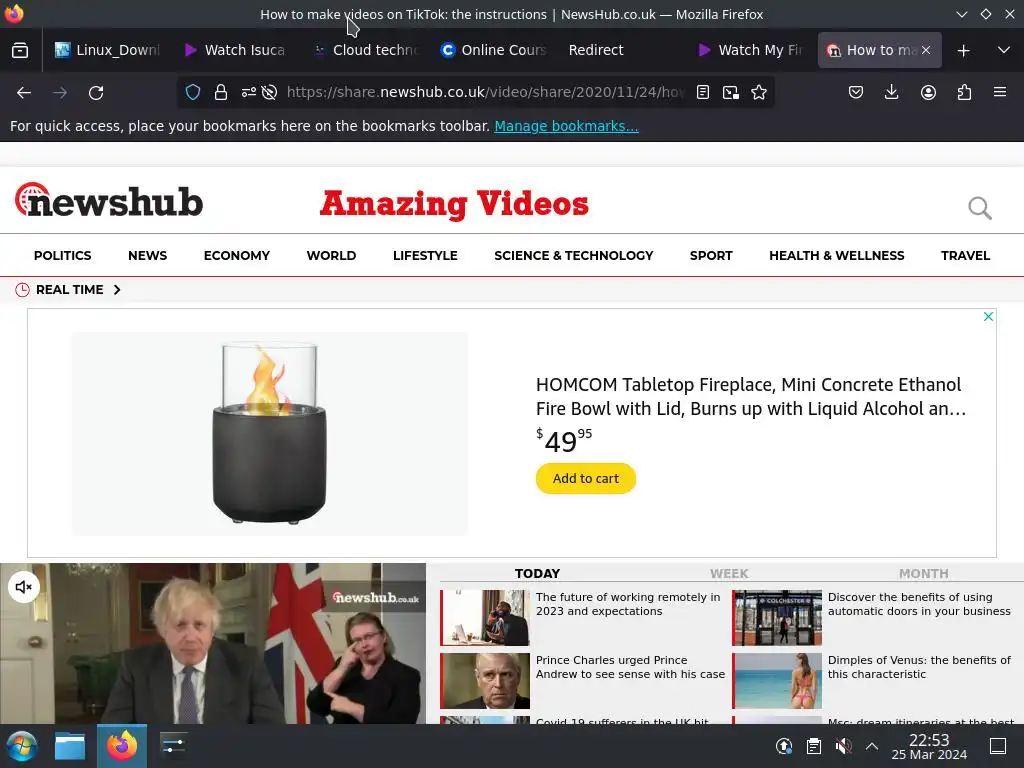Open tracking protection shield icon
This screenshot has height=768, width=1024.
(193, 93)
